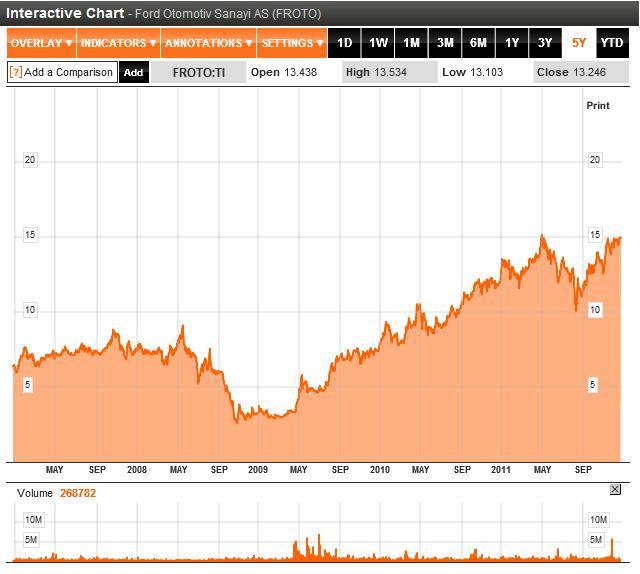Click the Low 13.103 value
Image resolution: width=640 pixels, height=574 pixels.
[473, 72]
